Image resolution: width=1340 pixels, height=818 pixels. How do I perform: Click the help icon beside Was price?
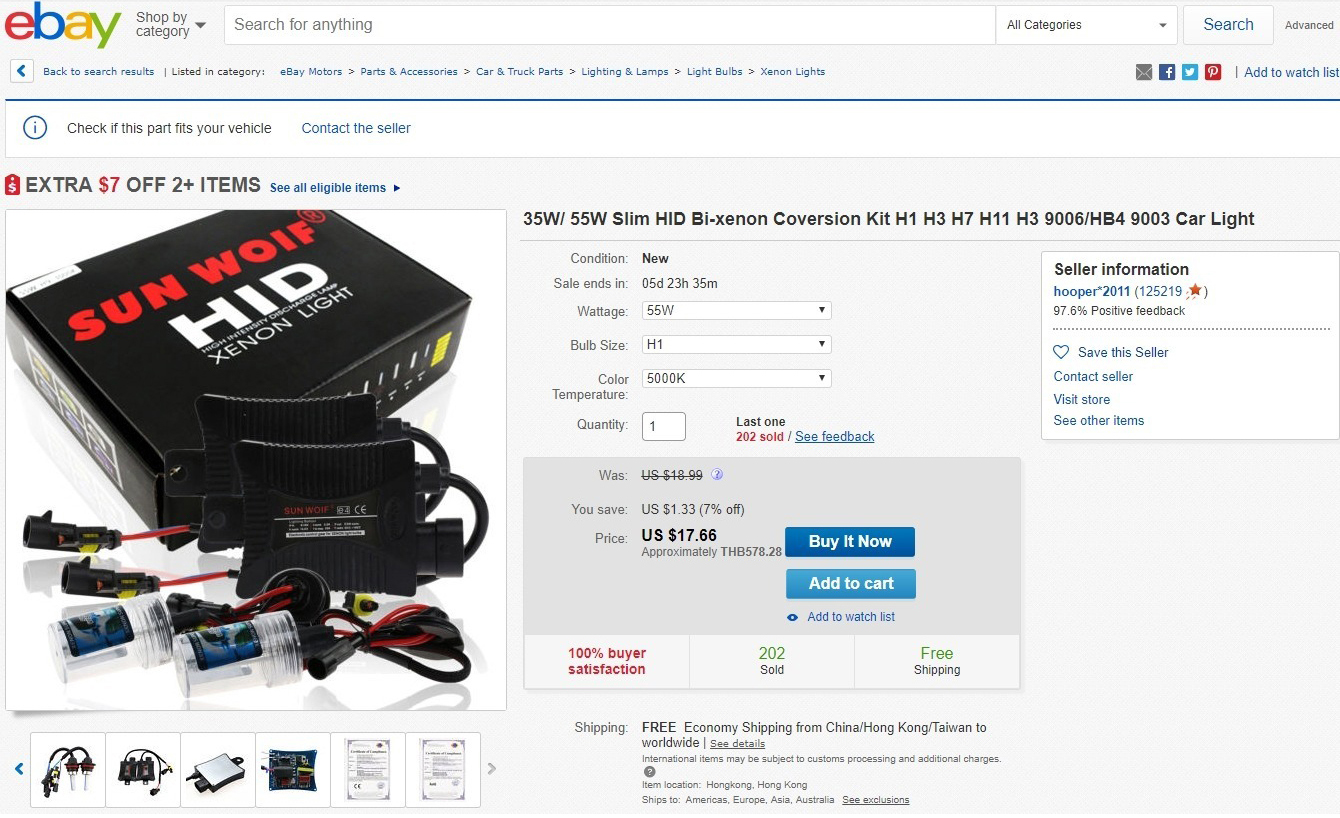(717, 475)
